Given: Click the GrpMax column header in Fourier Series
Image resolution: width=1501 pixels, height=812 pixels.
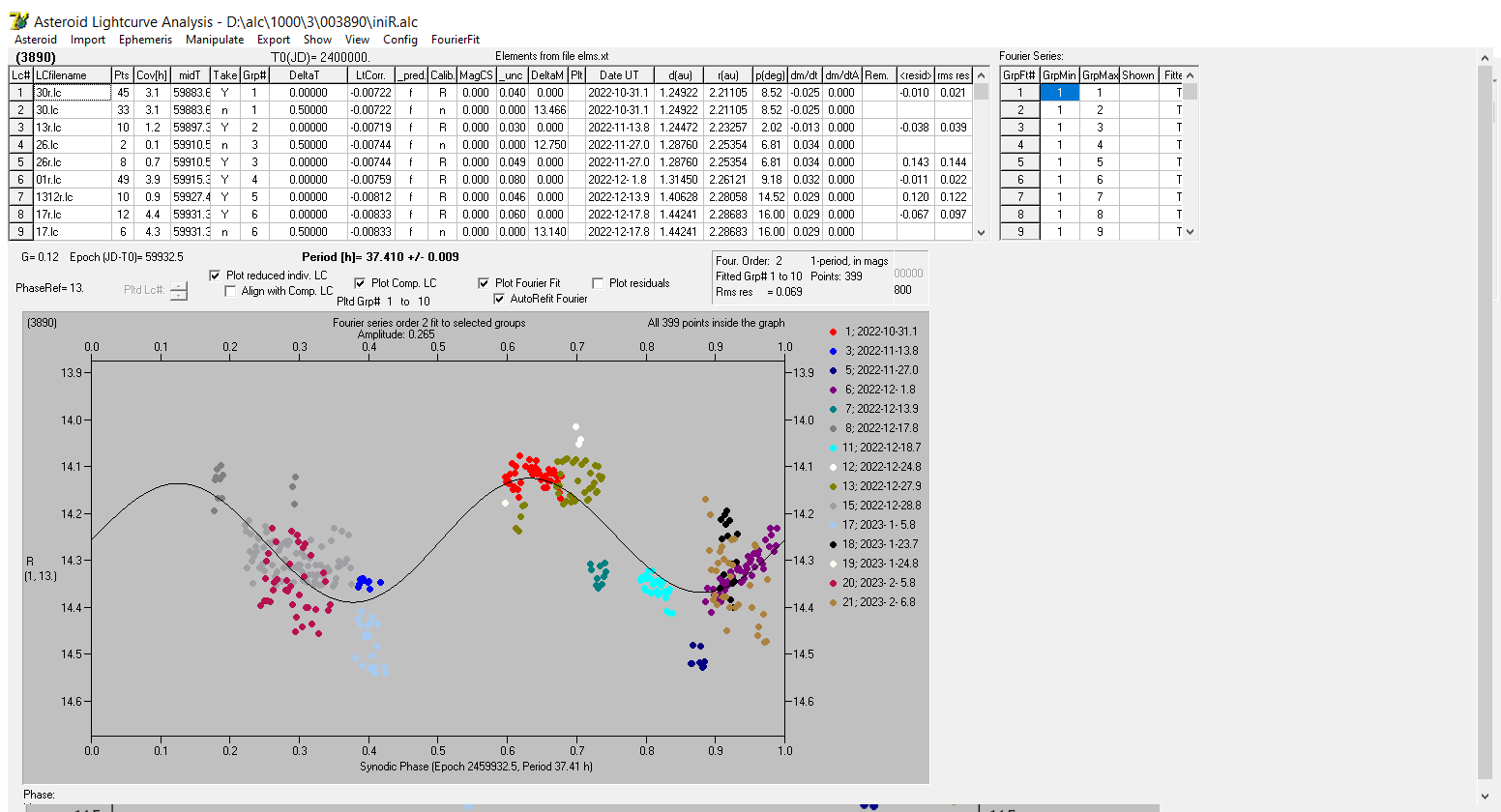Looking at the screenshot, I should (1100, 75).
